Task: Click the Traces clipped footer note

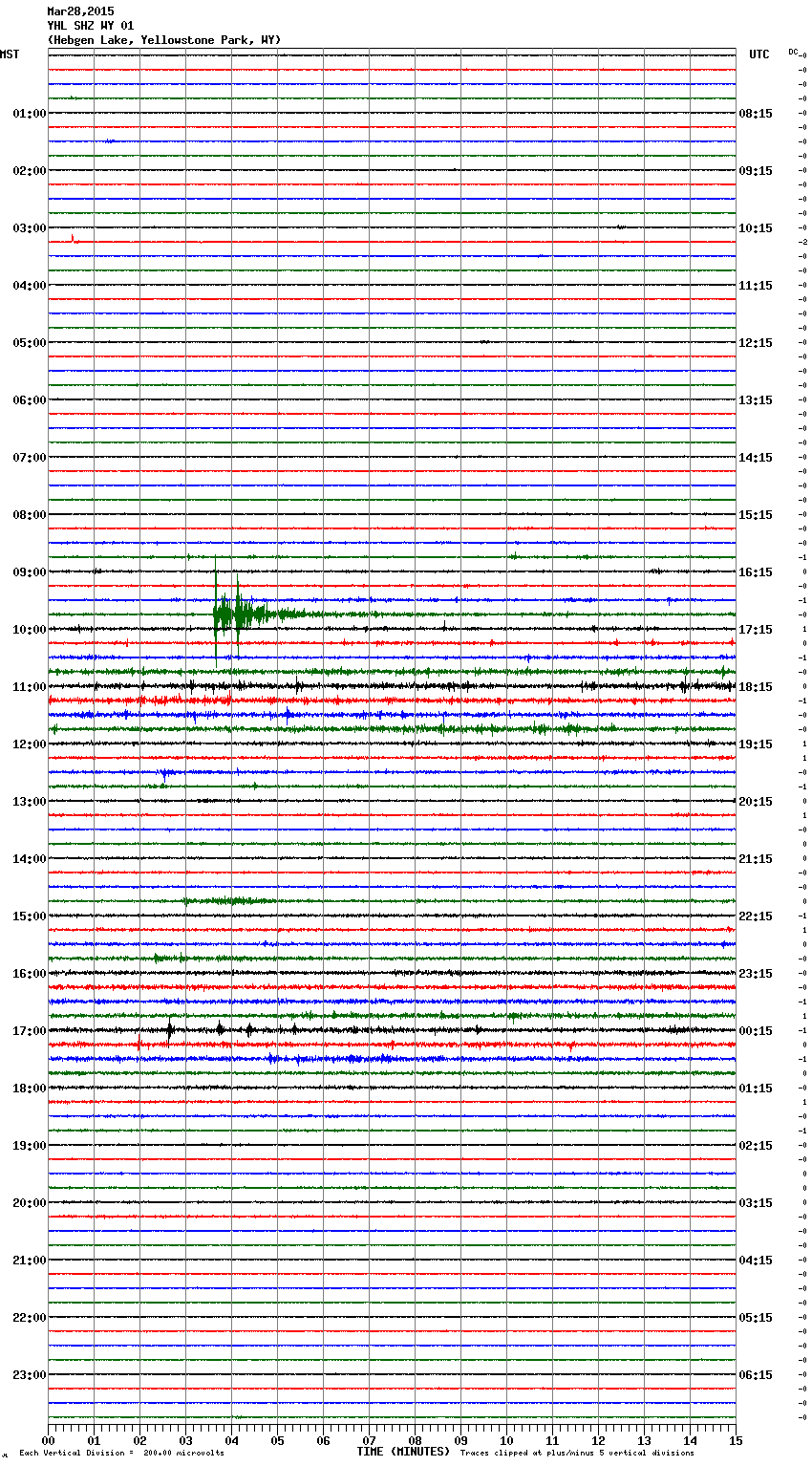Action: click(x=577, y=1454)
